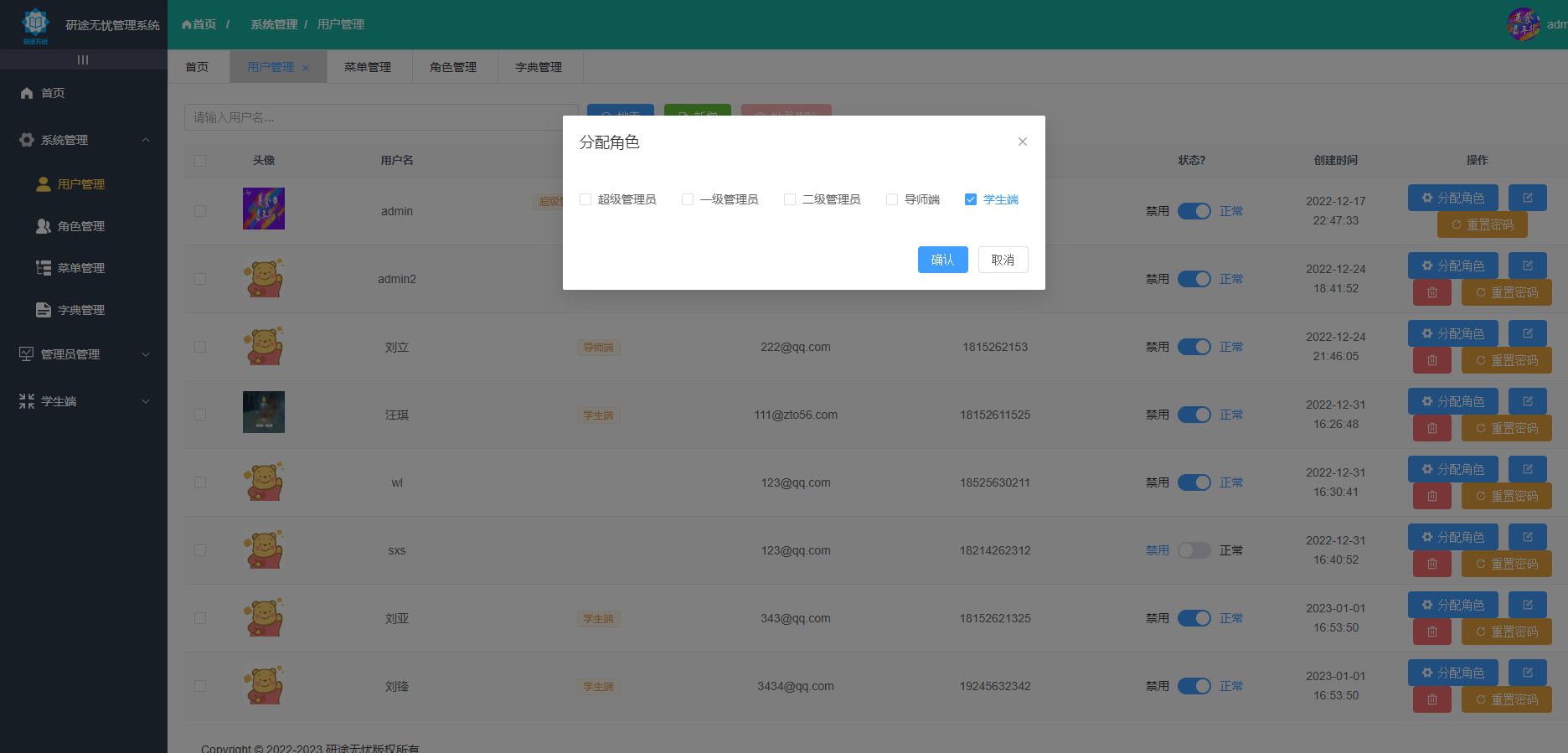
Task: Click the avatar thumbnail of admin
Action: click(264, 209)
